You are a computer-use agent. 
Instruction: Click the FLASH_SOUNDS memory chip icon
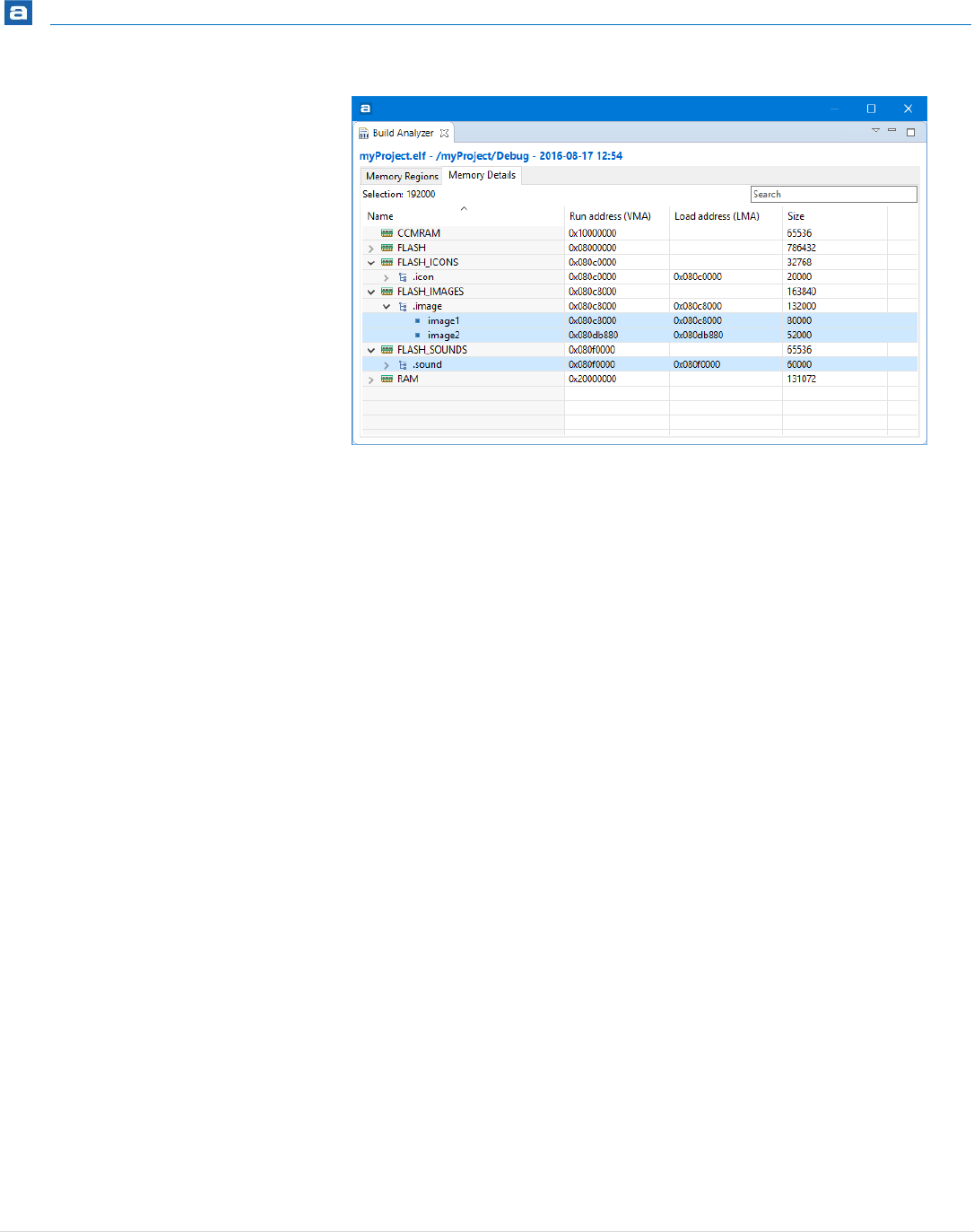pos(387,350)
